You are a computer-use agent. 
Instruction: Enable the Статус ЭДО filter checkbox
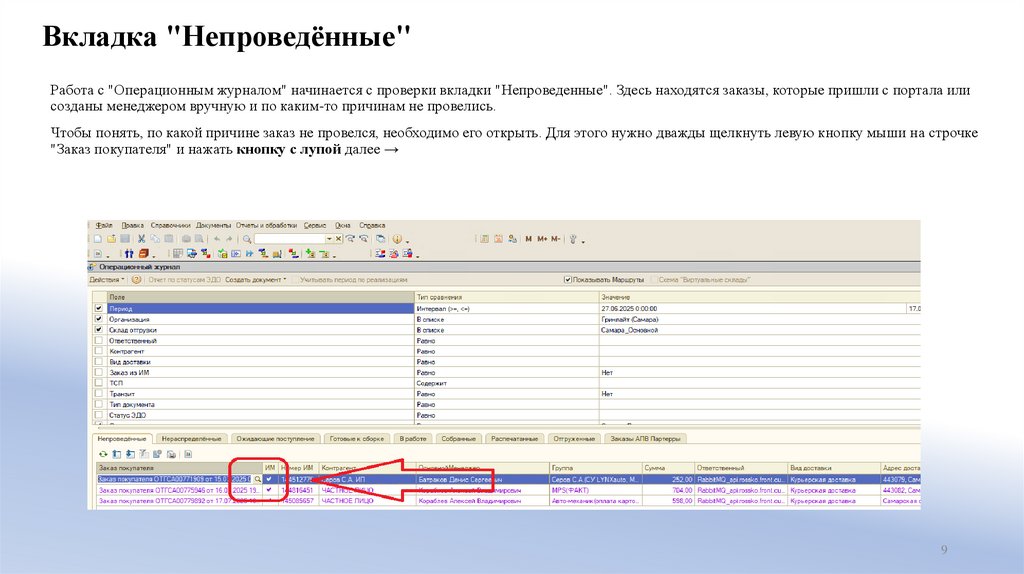(99, 415)
